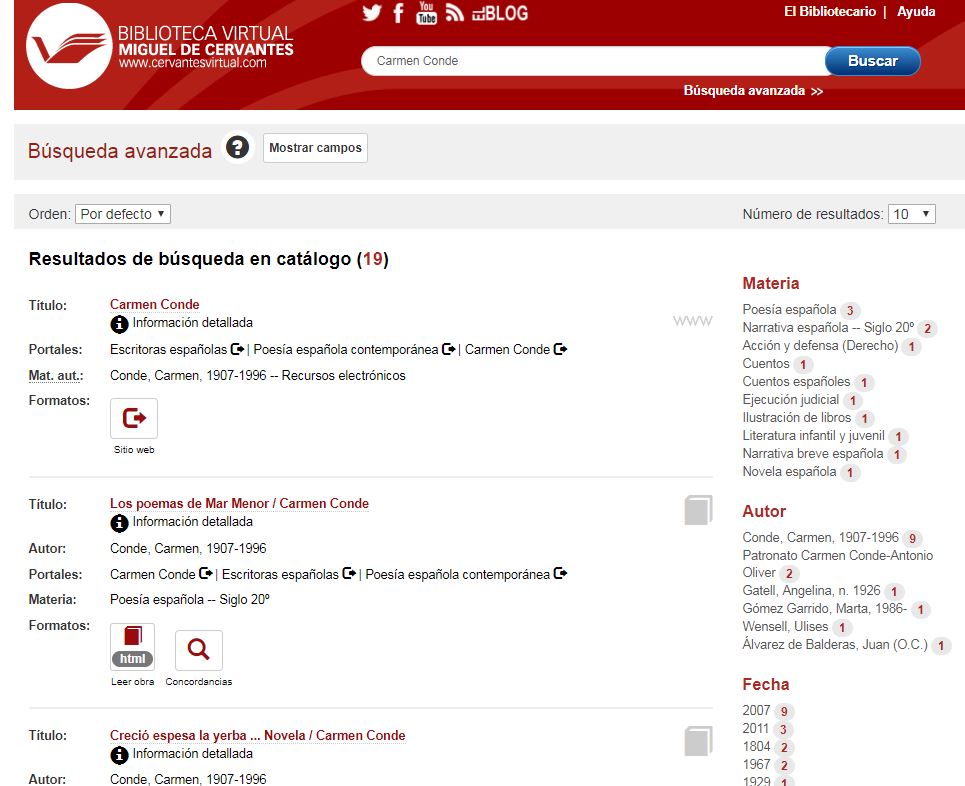Screen dimensions: 965x786
Task: Open the RSS feed icon
Action: [455, 13]
